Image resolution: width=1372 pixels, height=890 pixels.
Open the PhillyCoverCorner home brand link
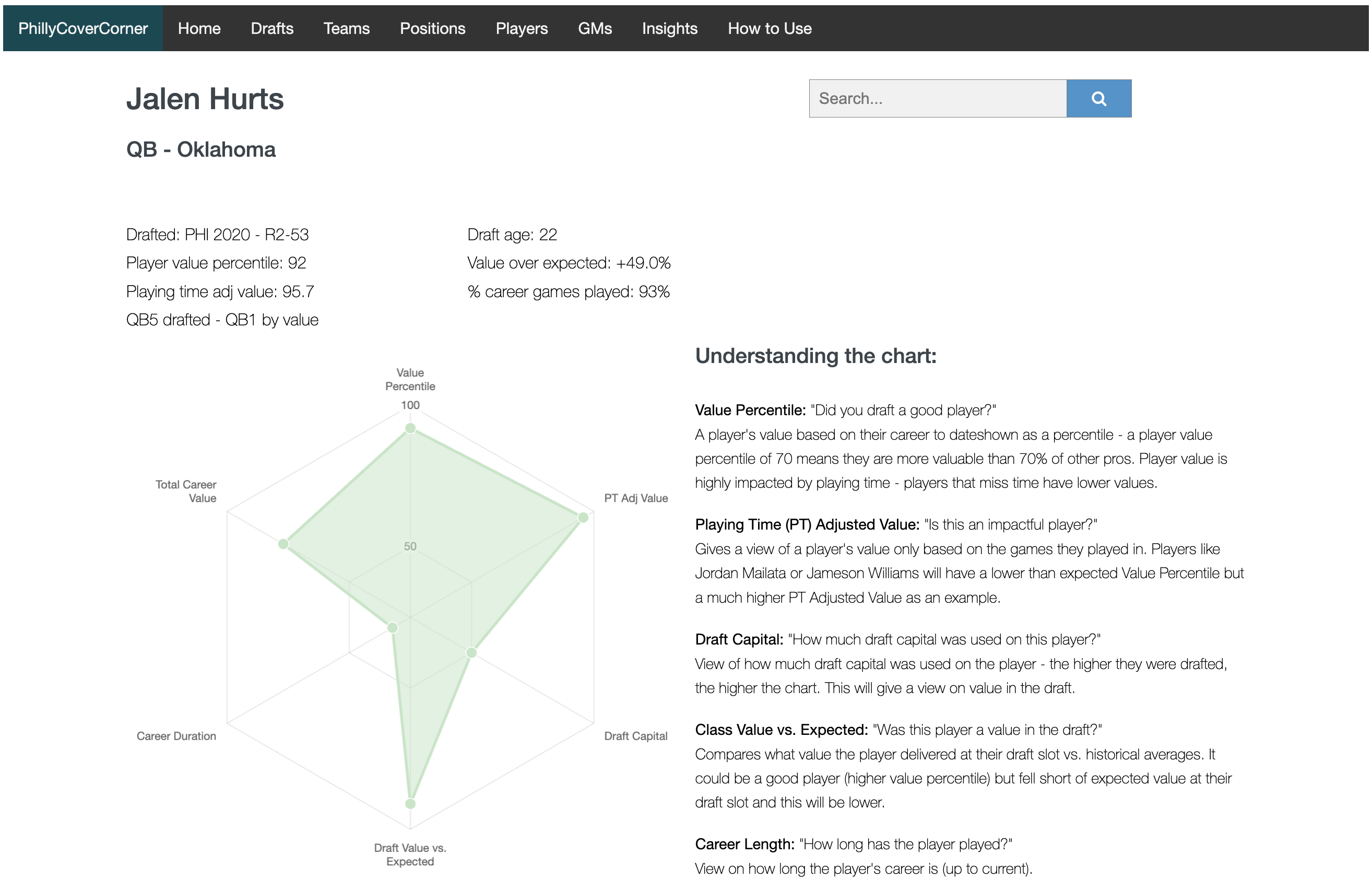point(83,28)
